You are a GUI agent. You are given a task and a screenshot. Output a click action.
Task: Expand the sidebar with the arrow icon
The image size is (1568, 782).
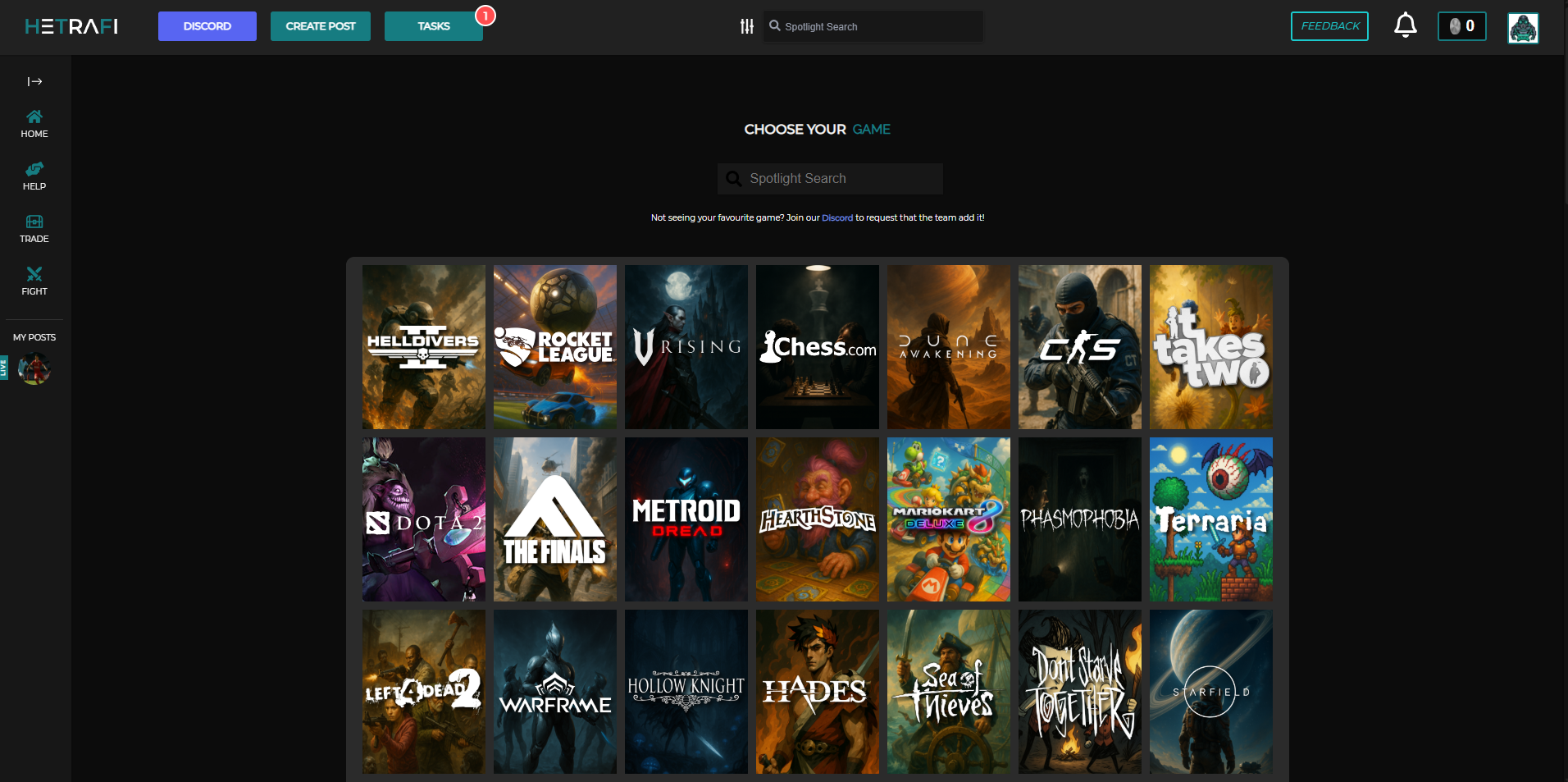coord(34,80)
